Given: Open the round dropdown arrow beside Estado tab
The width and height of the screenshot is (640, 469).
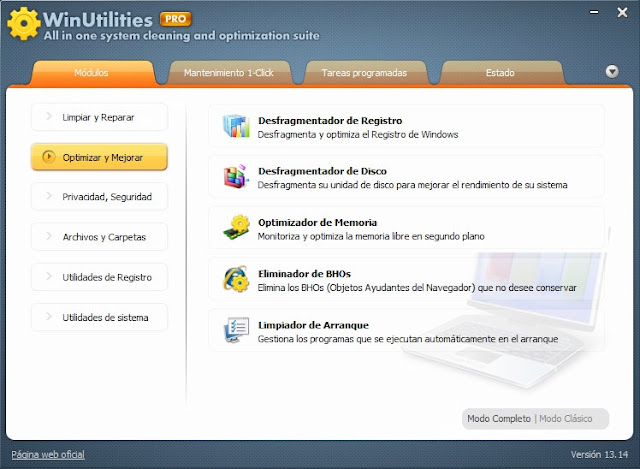Looking at the screenshot, I should click(612, 72).
